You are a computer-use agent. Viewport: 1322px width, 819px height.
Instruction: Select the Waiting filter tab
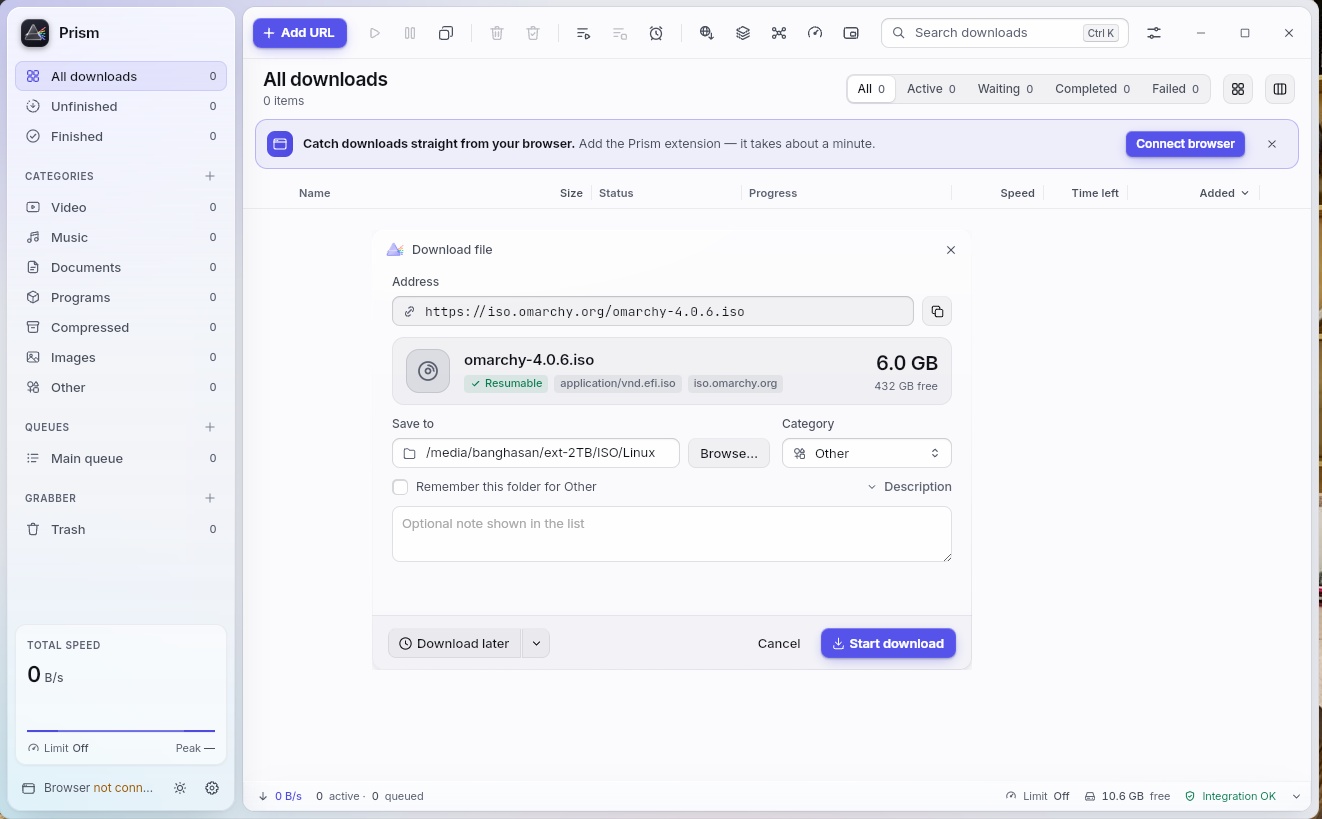click(1005, 89)
